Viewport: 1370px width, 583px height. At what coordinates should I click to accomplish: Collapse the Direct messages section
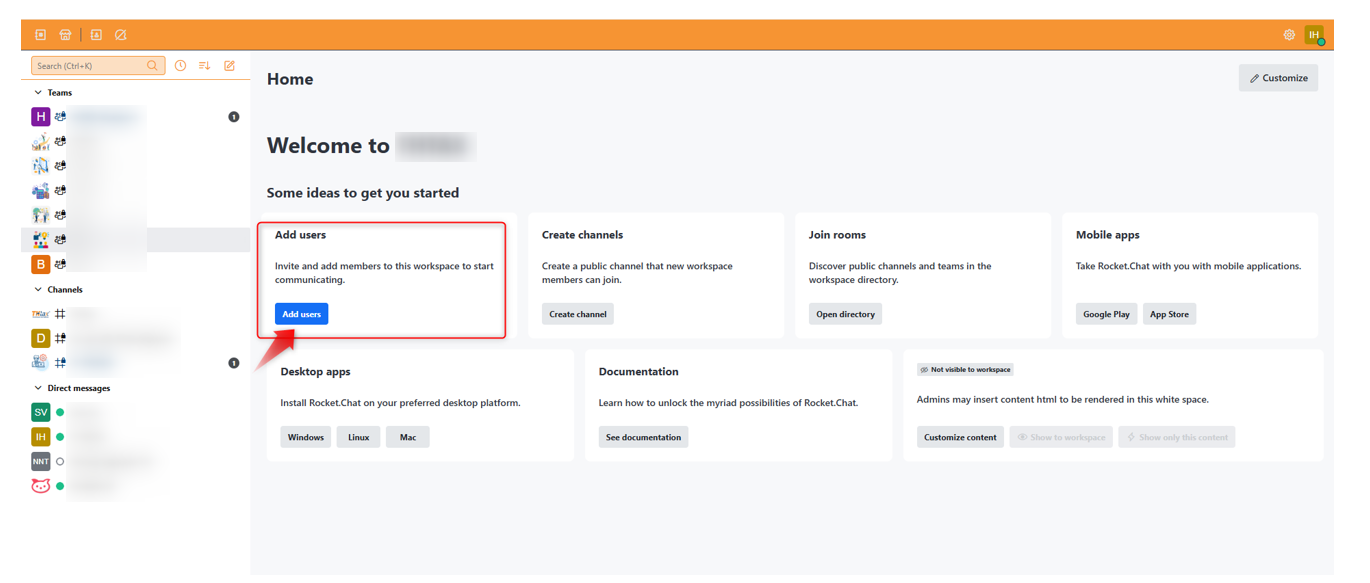click(38, 388)
